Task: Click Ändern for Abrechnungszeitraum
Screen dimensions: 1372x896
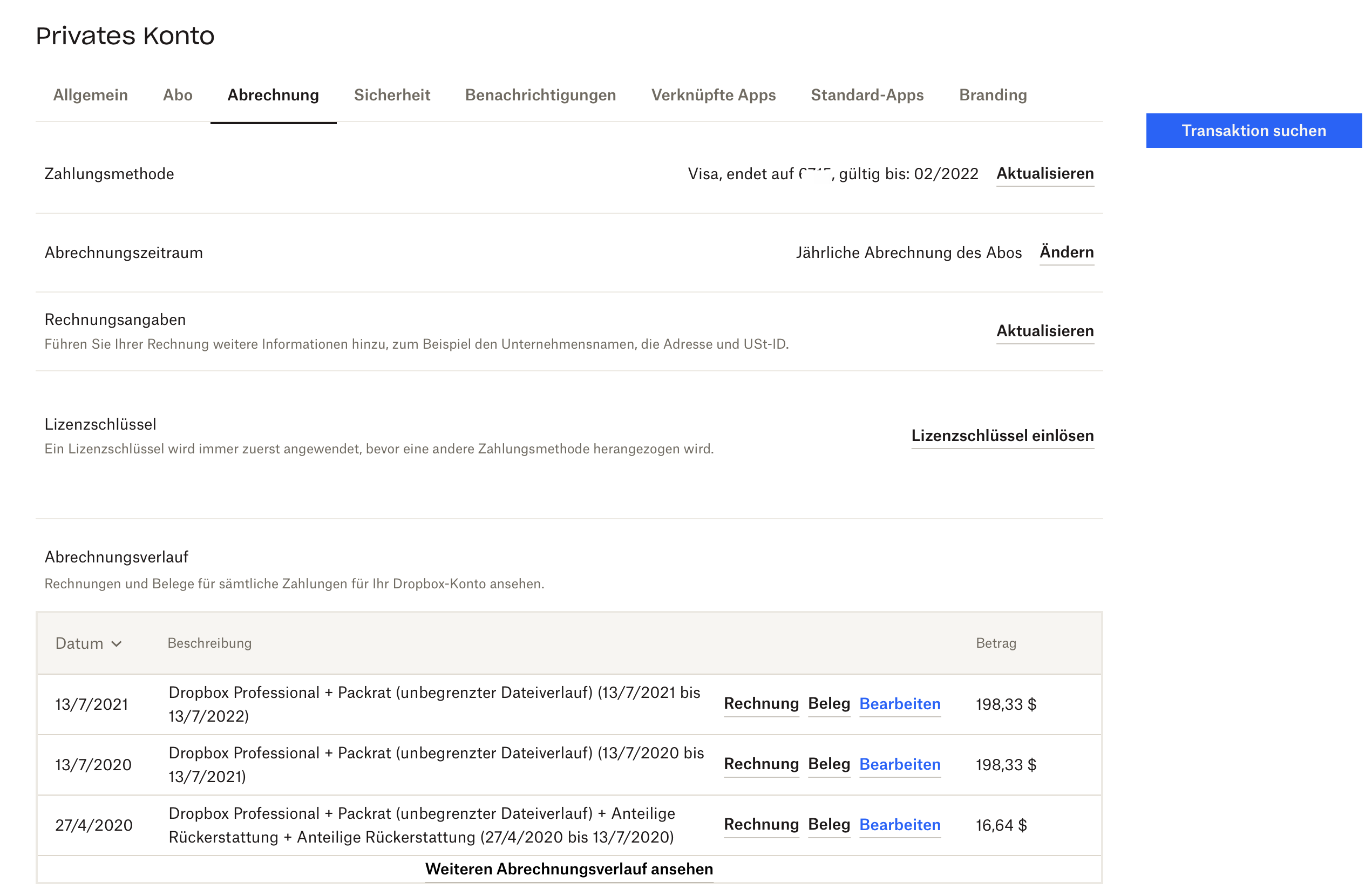Action: click(x=1067, y=252)
